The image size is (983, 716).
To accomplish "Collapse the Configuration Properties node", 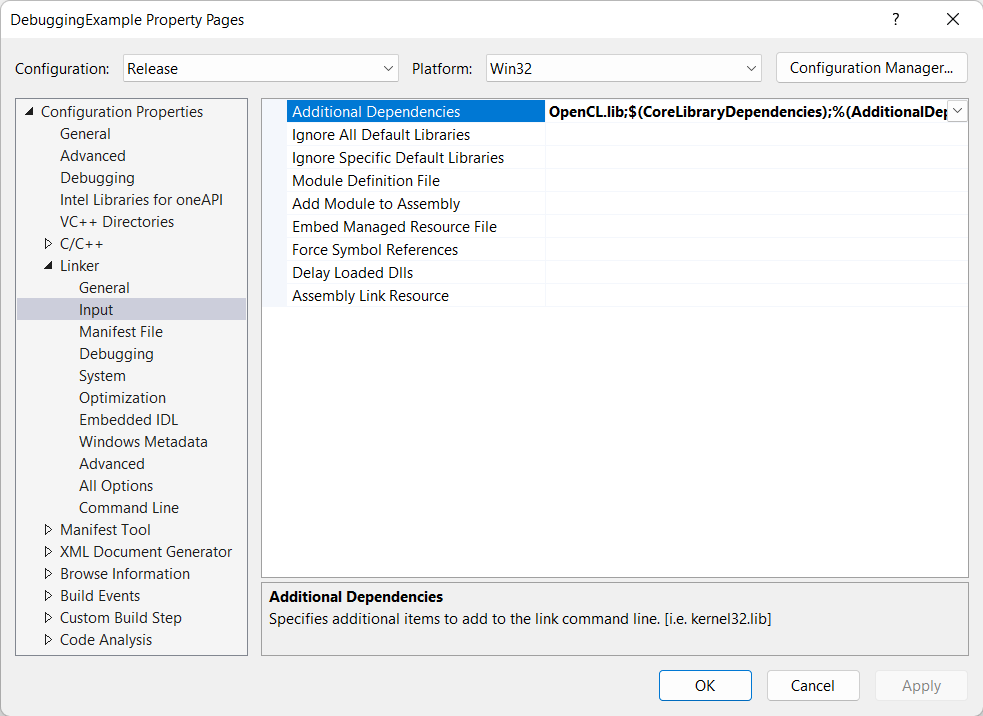I will pyautogui.click(x=29, y=112).
